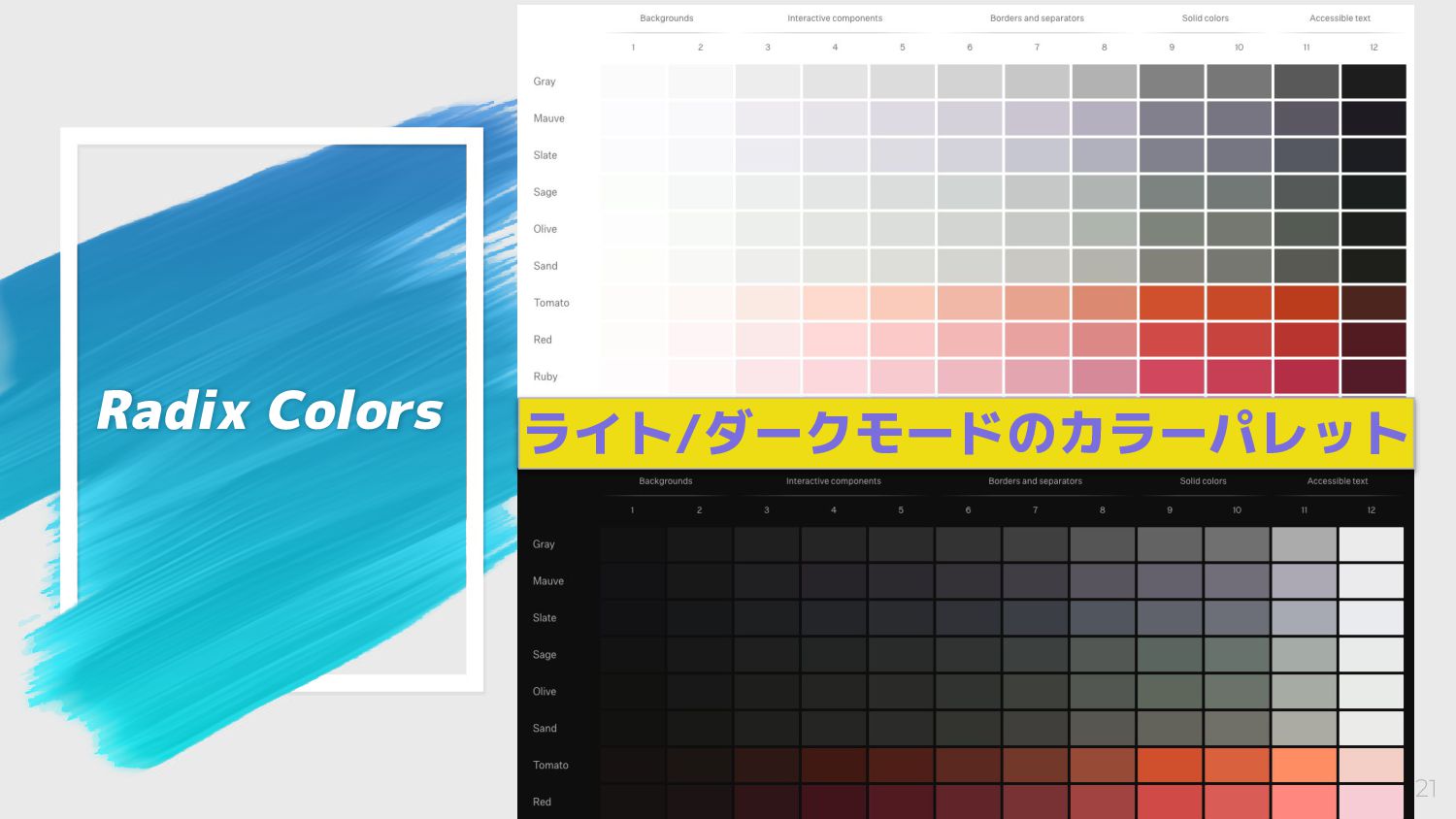The width and height of the screenshot is (1456, 819).
Task: Pick light palette Gray step 9 swatch
Action: (1172, 82)
